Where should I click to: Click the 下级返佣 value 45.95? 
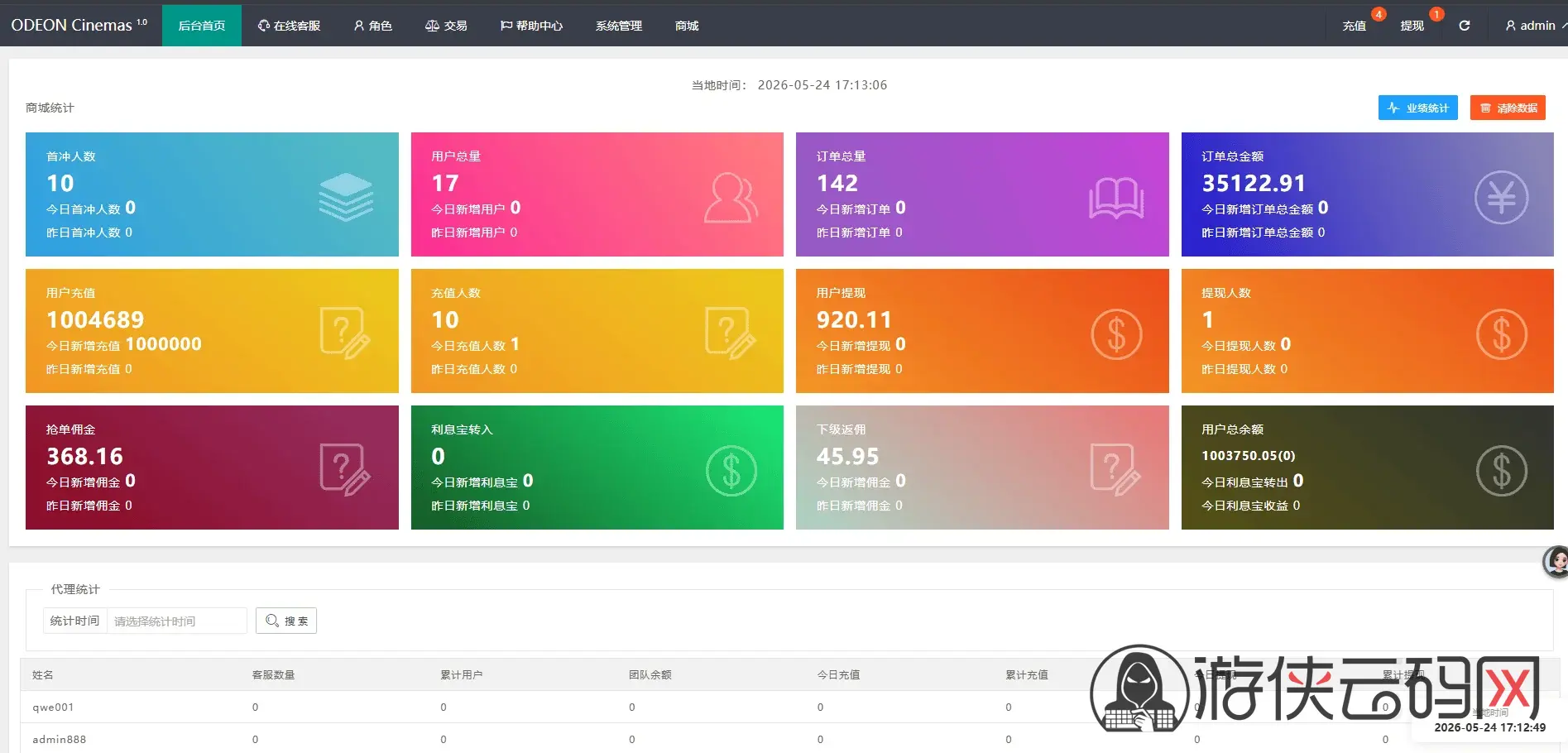848,456
